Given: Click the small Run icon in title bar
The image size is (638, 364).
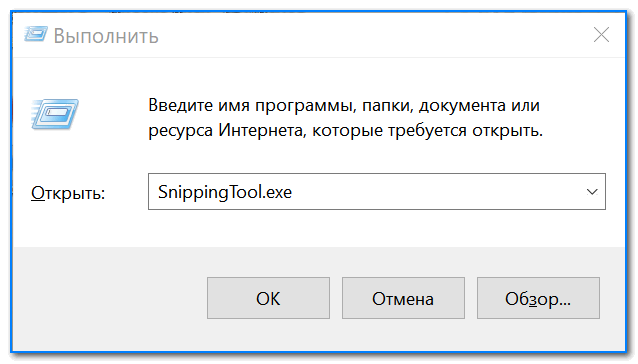Looking at the screenshot, I should [36, 34].
